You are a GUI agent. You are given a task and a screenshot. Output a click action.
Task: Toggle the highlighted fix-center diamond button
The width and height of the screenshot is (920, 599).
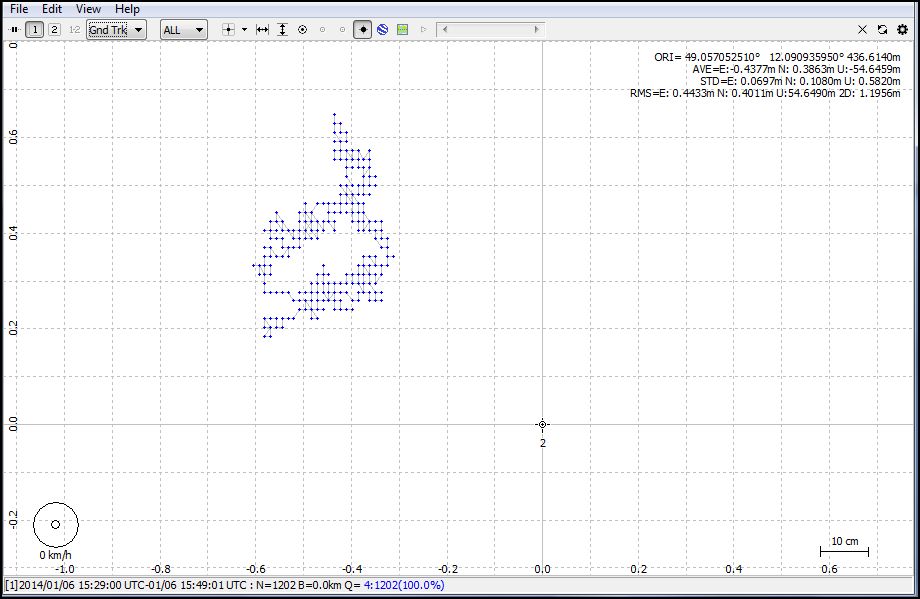point(362,30)
